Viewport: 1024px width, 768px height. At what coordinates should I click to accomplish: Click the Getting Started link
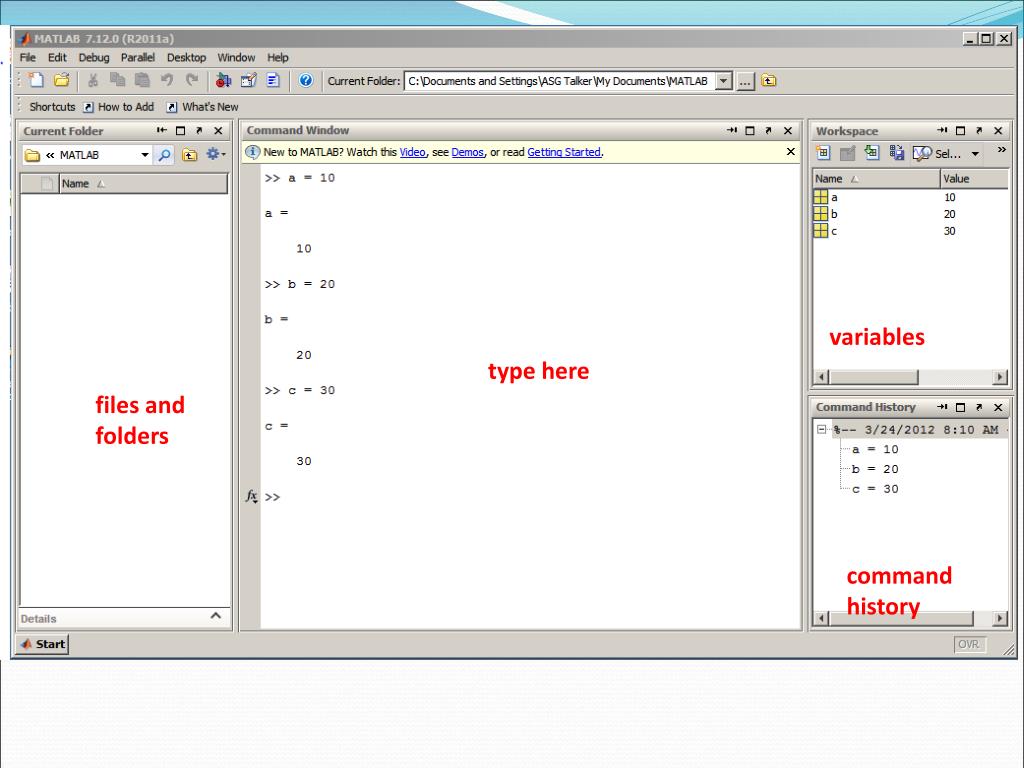[564, 152]
